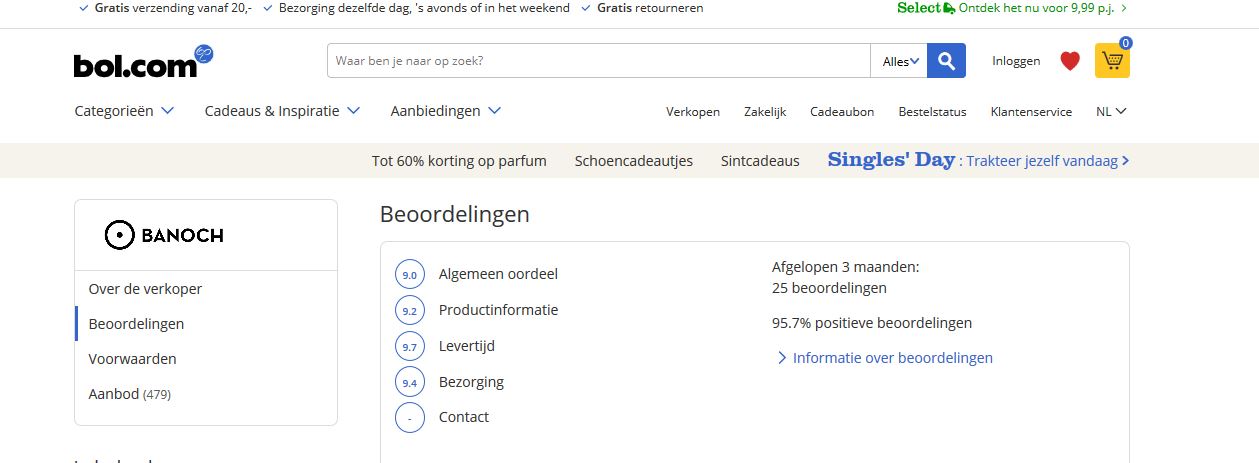Focus the 'Waar ben je naar op zoek?' search field

598,61
